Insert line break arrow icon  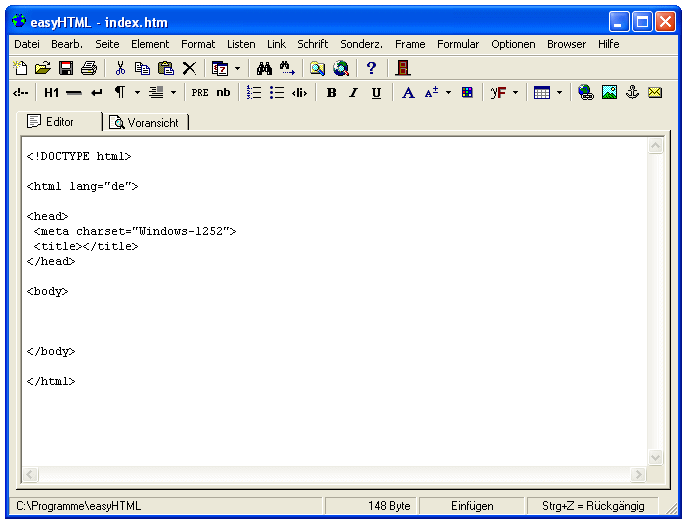97,93
